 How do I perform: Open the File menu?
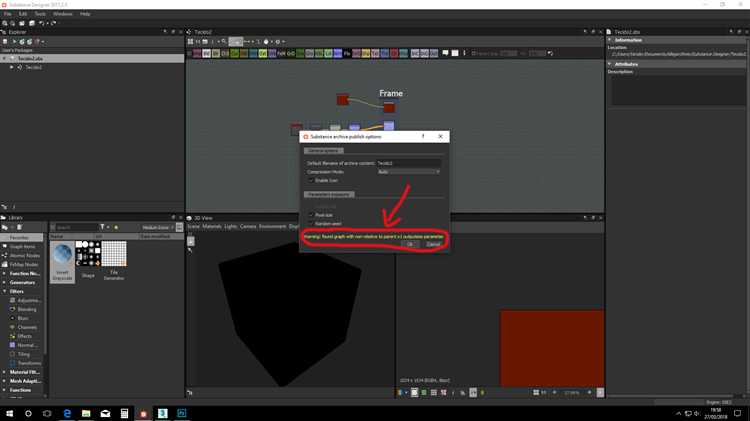point(8,14)
